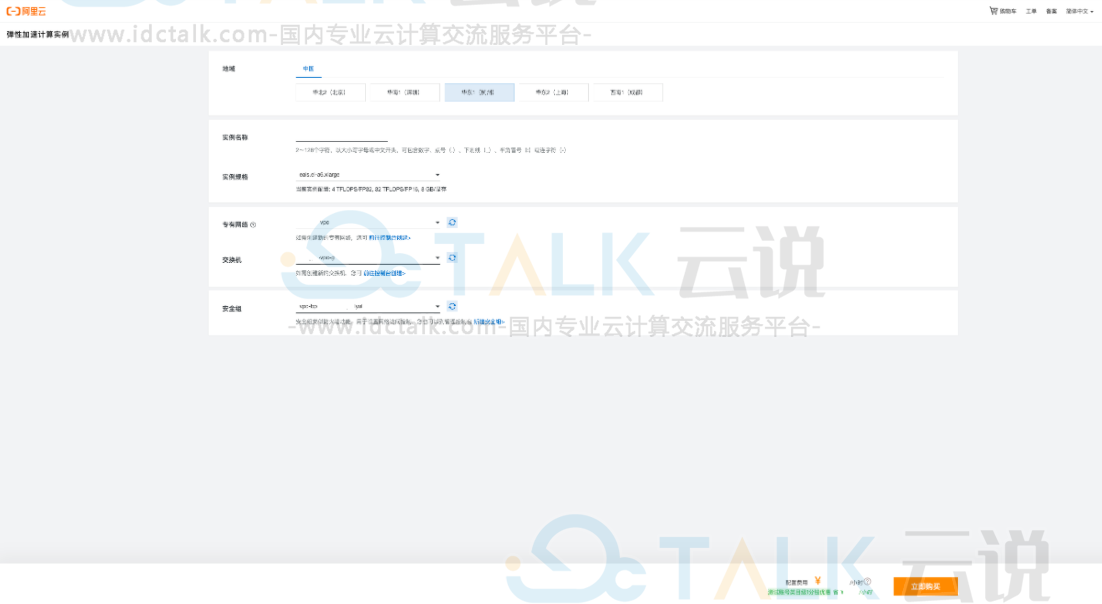The height and width of the screenshot is (604, 1102).
Task: Follow the console link under the 交换机 dropdown
Action: [384, 273]
